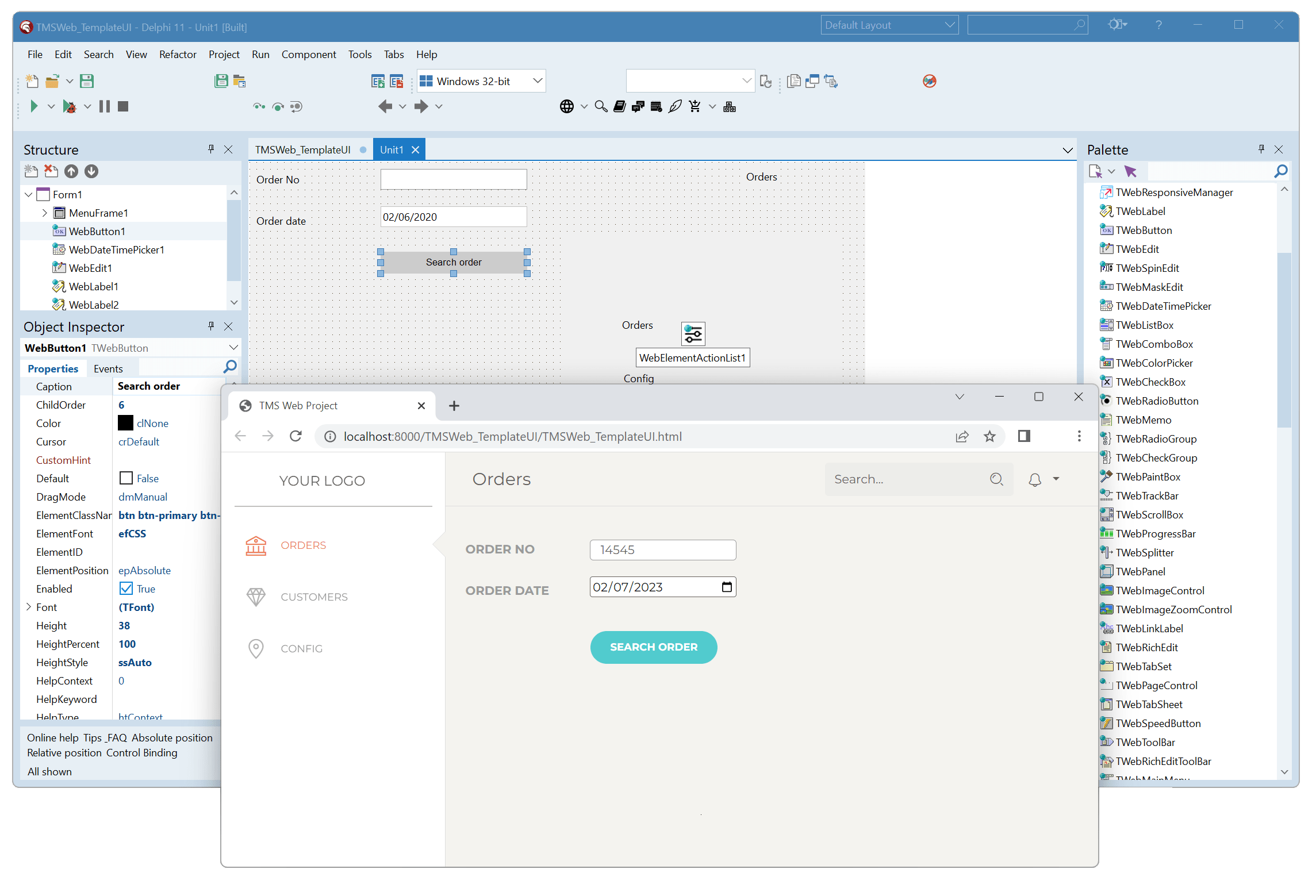
Task: Uncheck the Enabled property for WebButton1
Action: [x=126, y=589]
